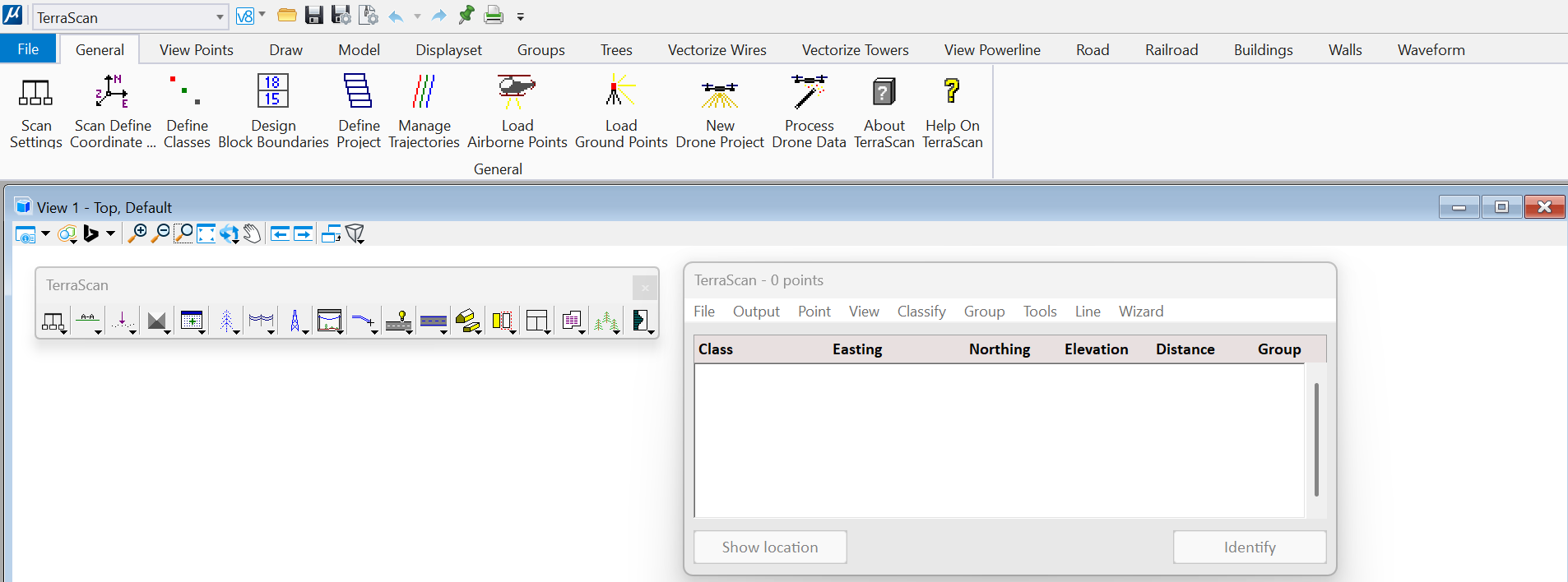Click the trees tool in TerraScan toolbox
1568x582 pixels.
[x=606, y=321]
